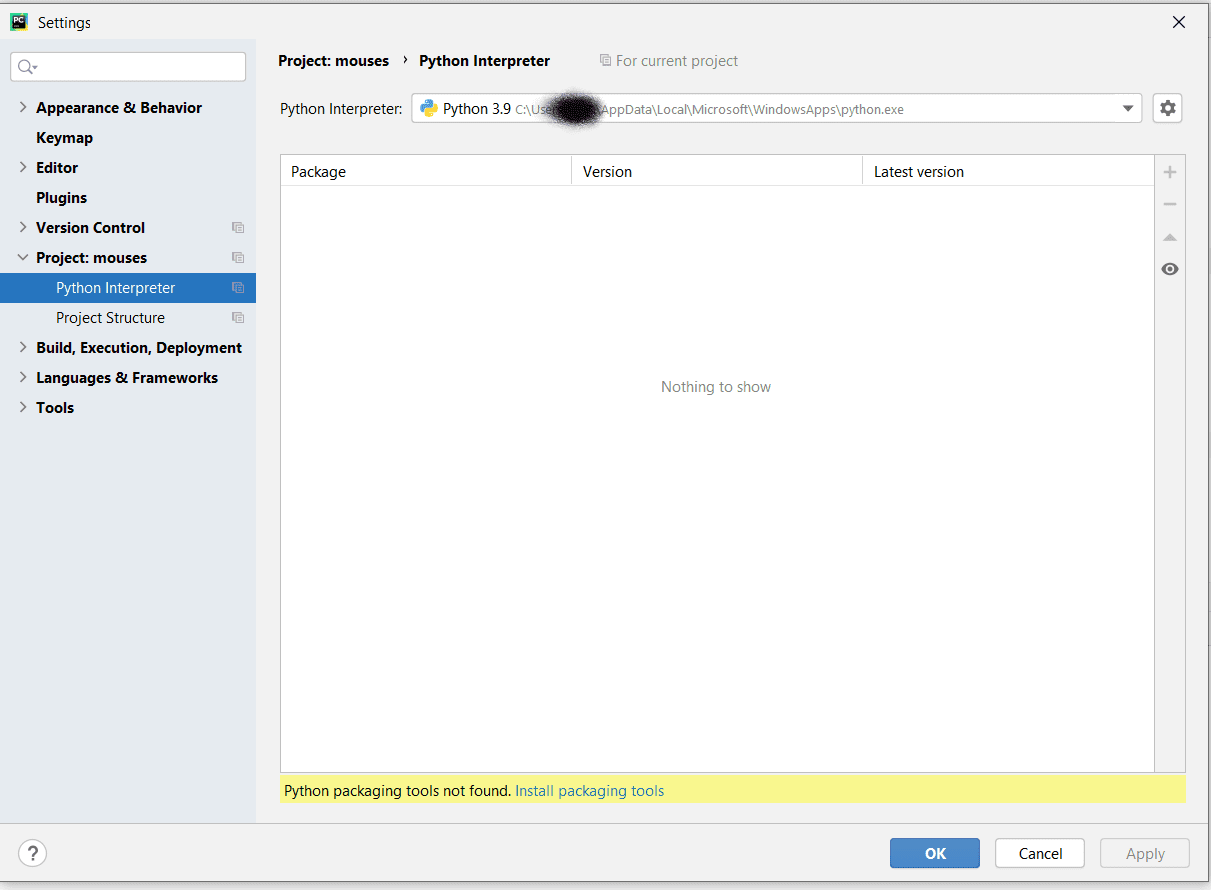Image resolution: width=1211 pixels, height=890 pixels.
Task: Expand the Editor section
Action: pyautogui.click(x=23, y=167)
